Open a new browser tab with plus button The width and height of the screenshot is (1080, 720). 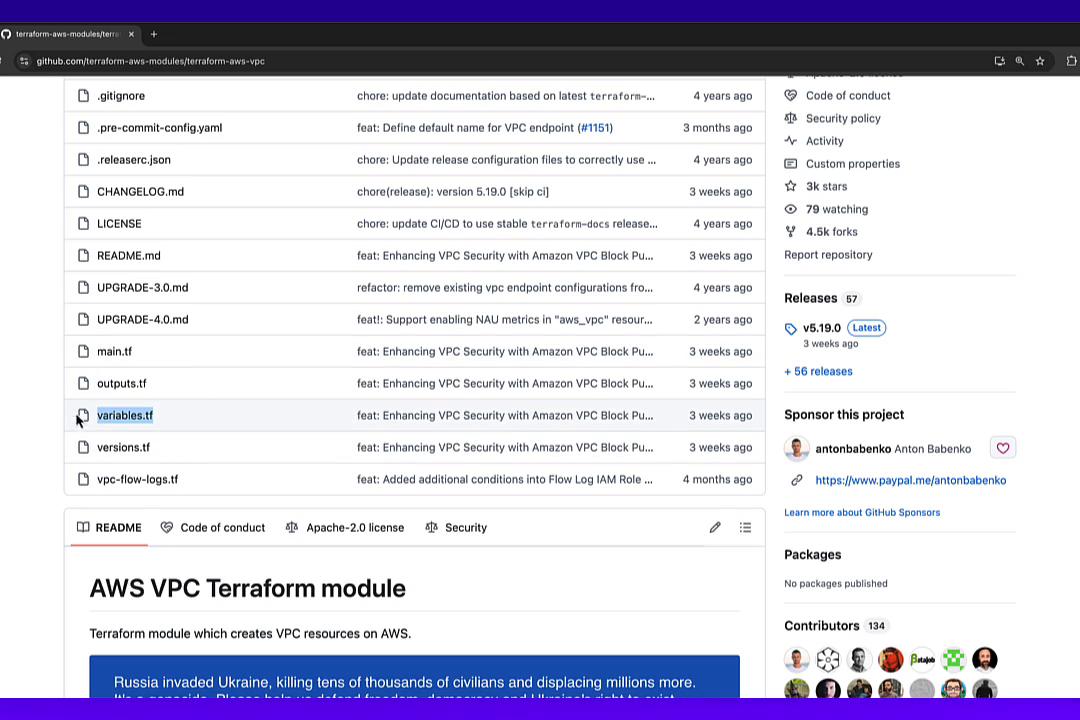click(x=154, y=34)
